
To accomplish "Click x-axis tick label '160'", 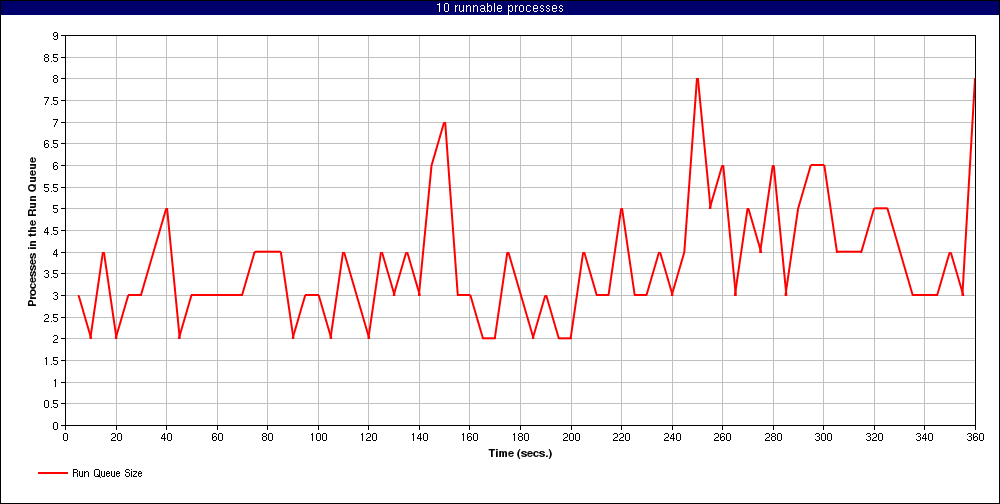I will coord(470,437).
